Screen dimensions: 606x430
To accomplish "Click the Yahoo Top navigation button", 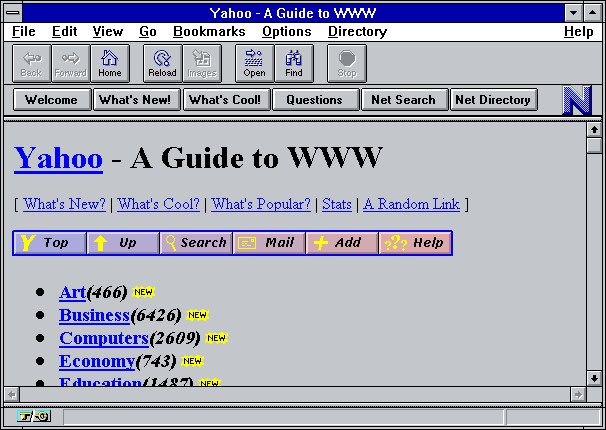I will [x=49, y=243].
